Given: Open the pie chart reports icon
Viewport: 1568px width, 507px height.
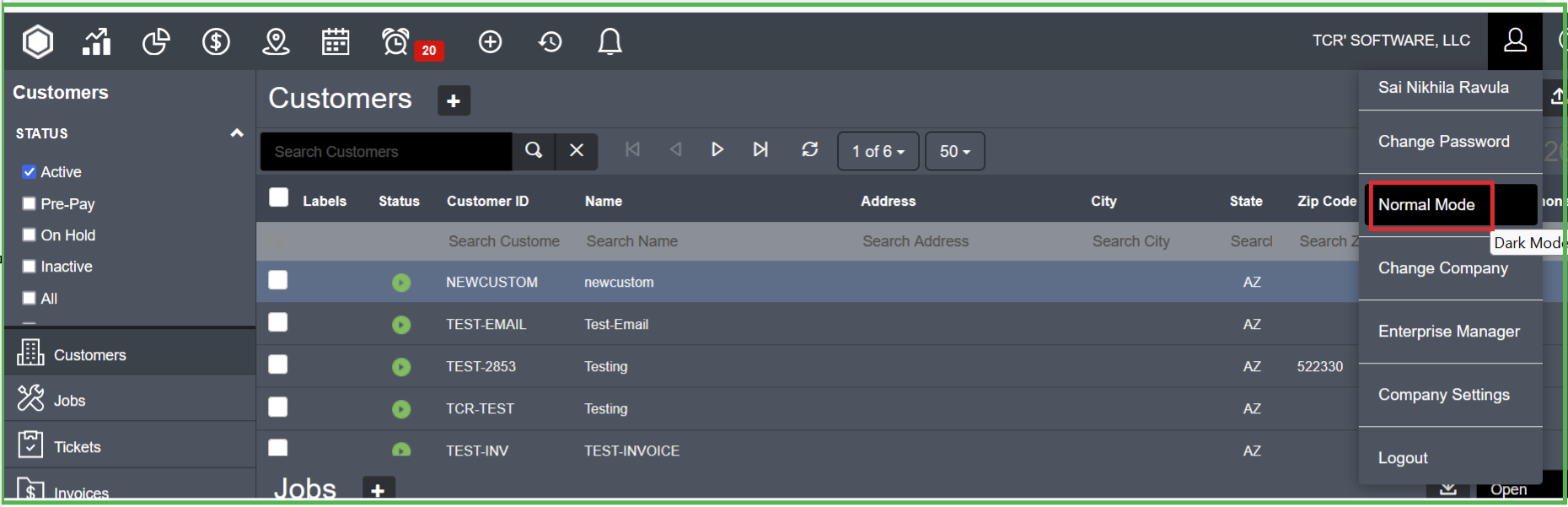Looking at the screenshot, I should [156, 41].
